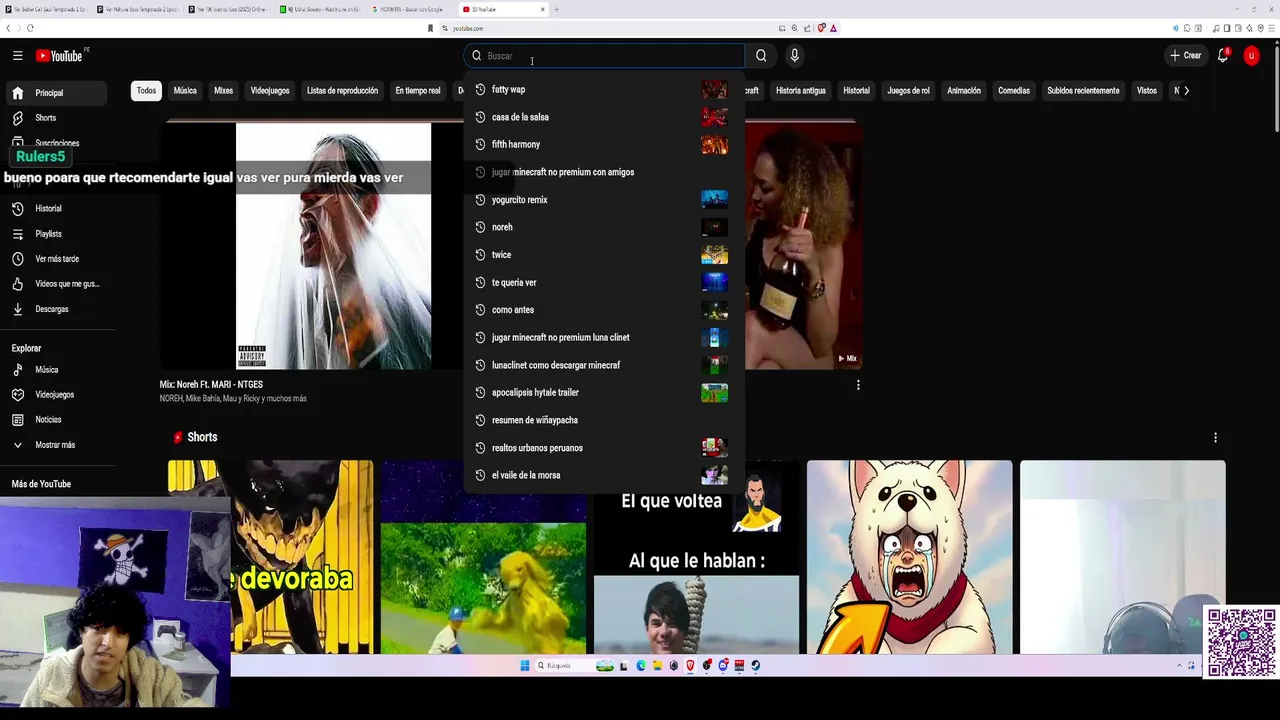
Task: Open Principal in the sidebar
Action: [55, 93]
